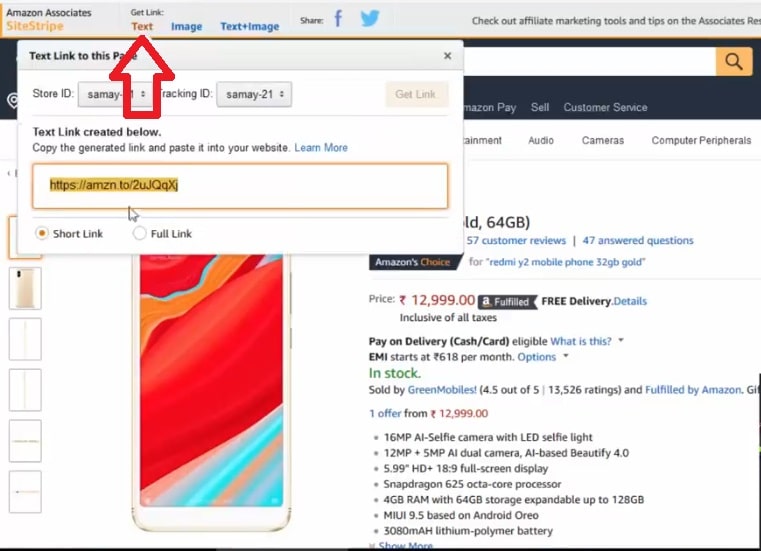Select the second phone back-view thumbnail
The image size is (761, 551).
pos(25,288)
